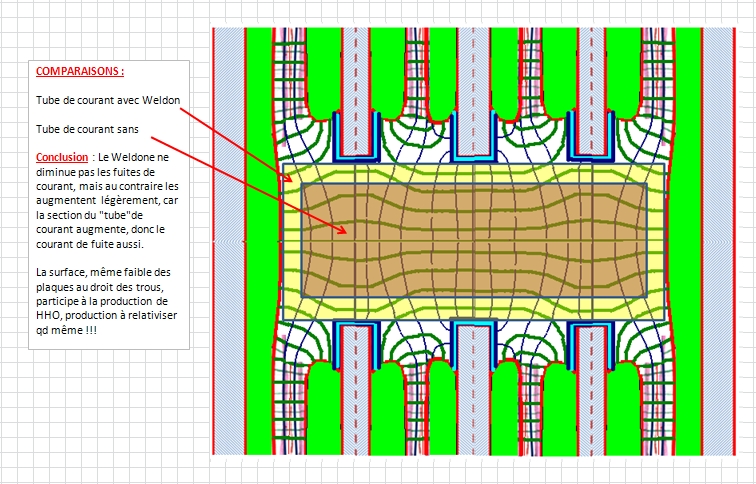Select the left hatched vertical strip
Screen dimensions: 756x484
(x=229, y=240)
